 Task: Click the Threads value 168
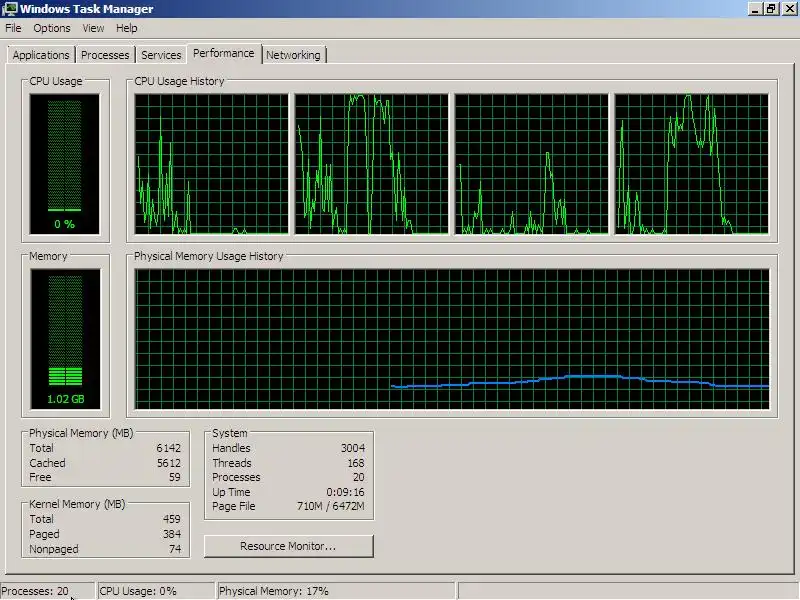[x=356, y=463]
